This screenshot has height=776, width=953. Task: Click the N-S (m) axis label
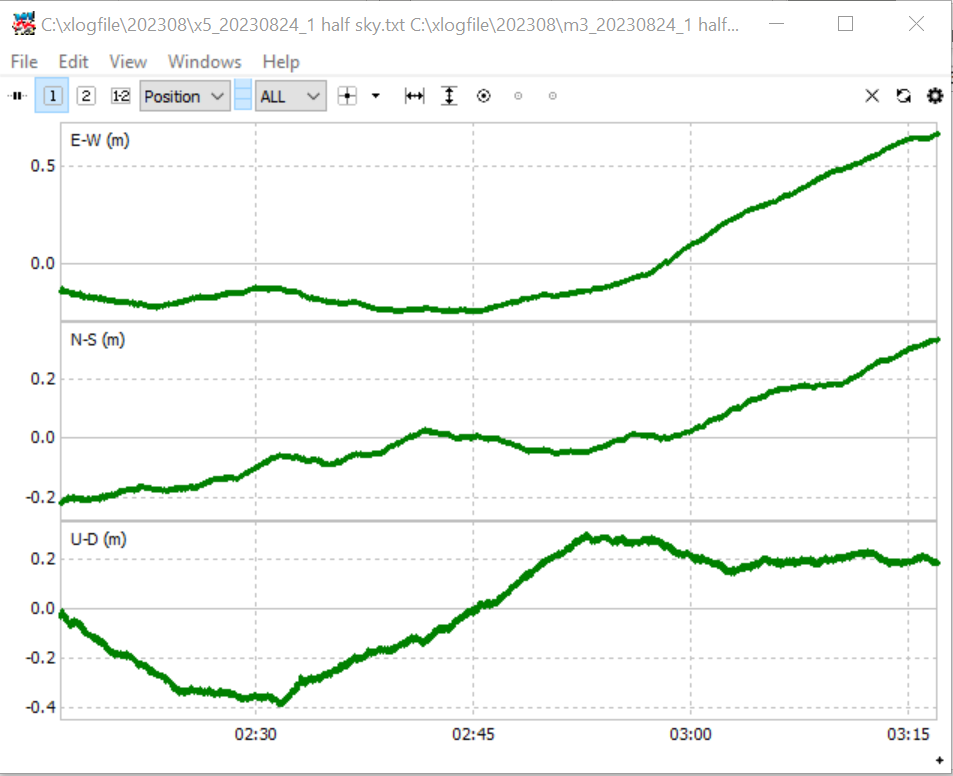[98, 340]
